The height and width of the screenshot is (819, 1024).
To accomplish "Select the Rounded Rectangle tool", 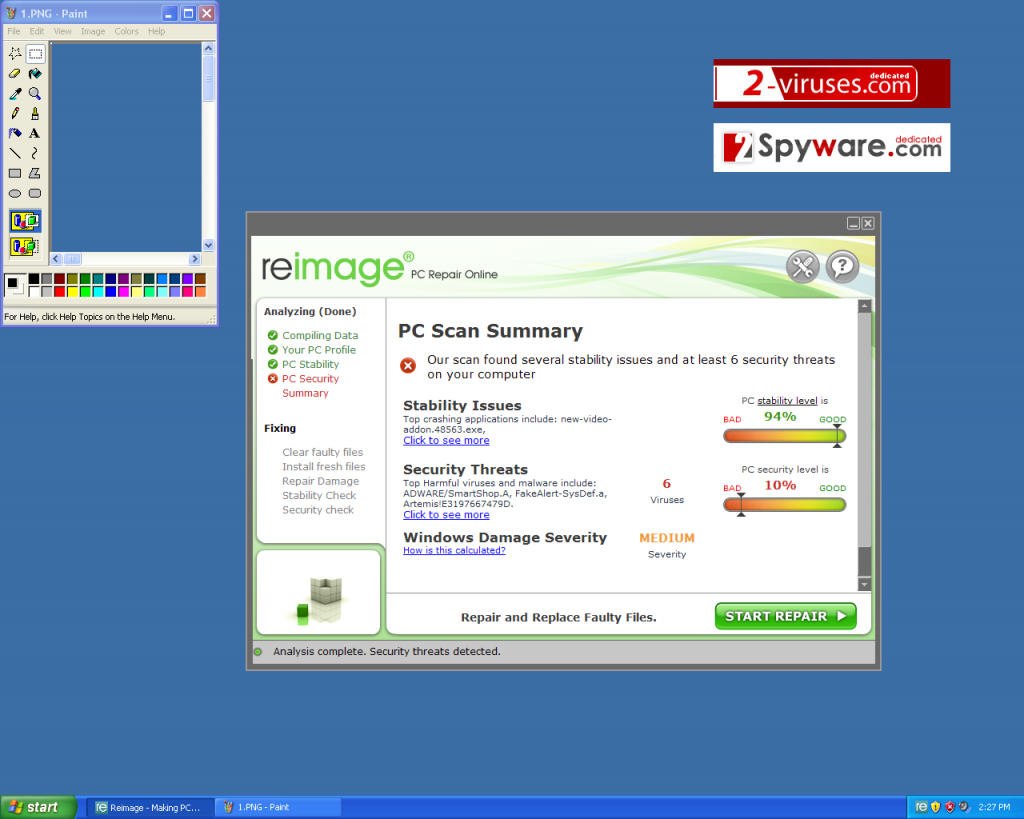I will pyautogui.click(x=35, y=193).
